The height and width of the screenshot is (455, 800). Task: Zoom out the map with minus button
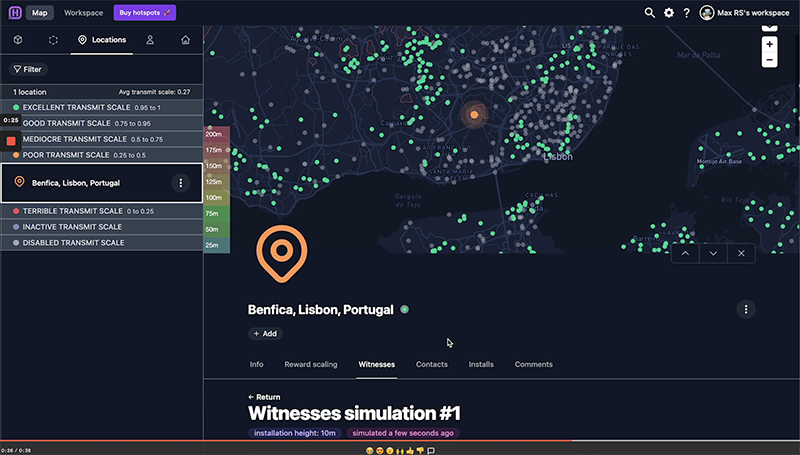click(x=769, y=60)
